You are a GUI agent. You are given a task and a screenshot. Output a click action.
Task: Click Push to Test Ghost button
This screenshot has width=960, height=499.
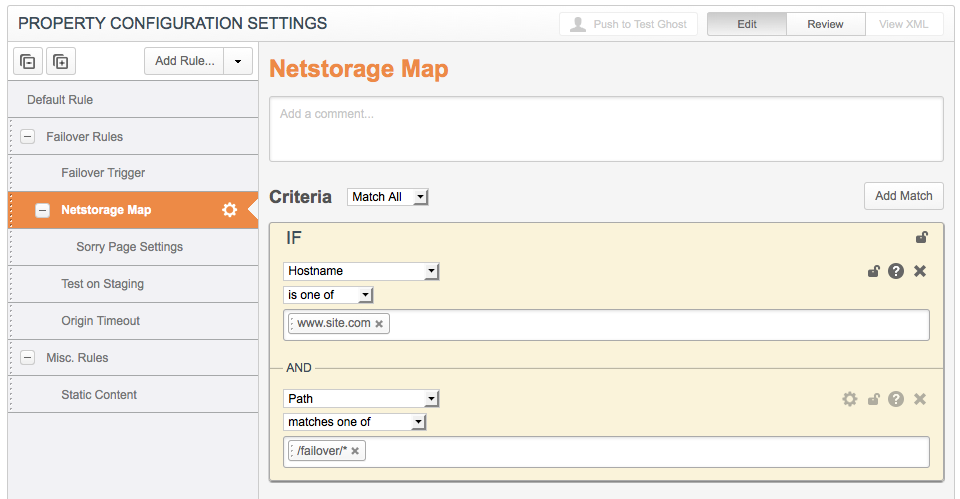tap(629, 24)
